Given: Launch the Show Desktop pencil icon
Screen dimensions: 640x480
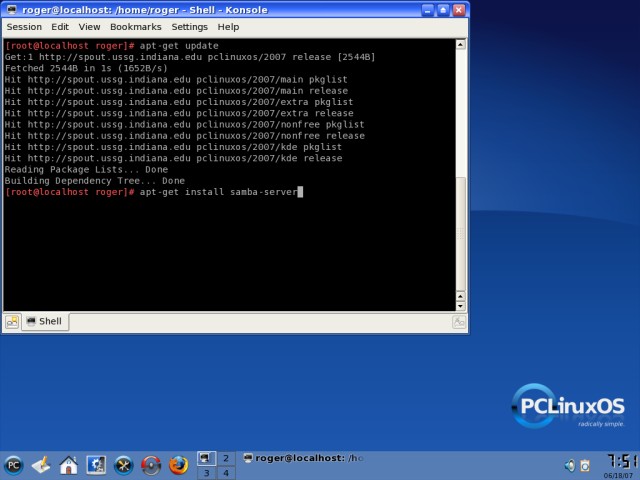Looking at the screenshot, I should pos(41,465).
